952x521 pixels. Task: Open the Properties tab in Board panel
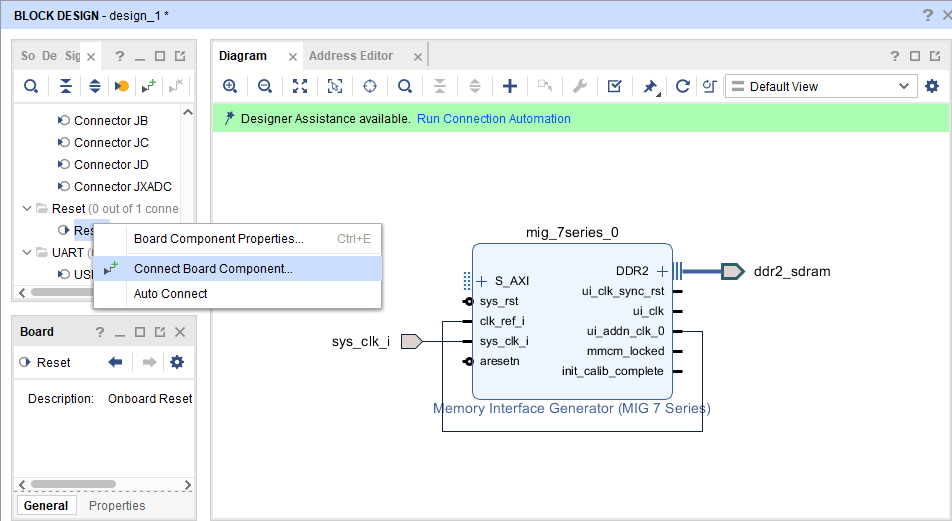coord(117,505)
